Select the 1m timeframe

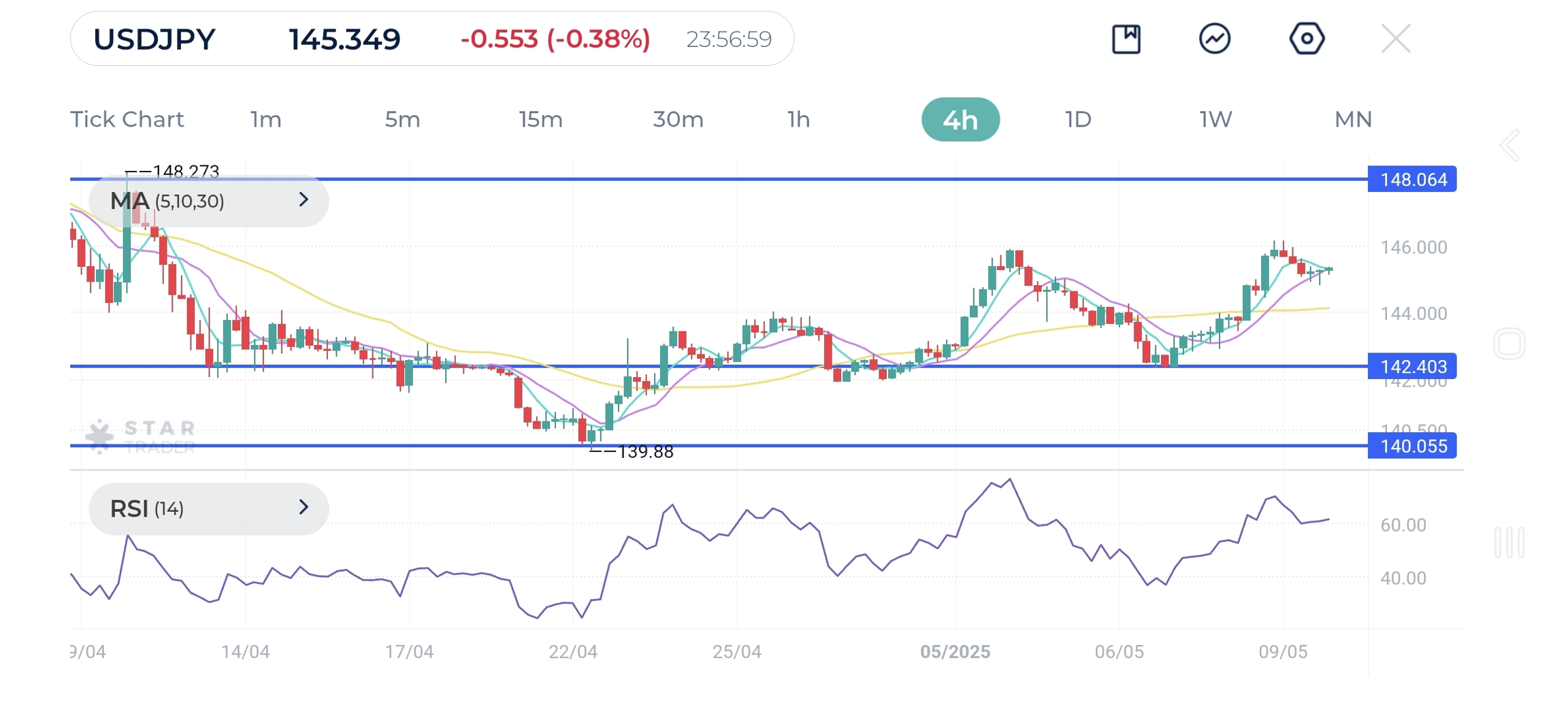tap(265, 120)
